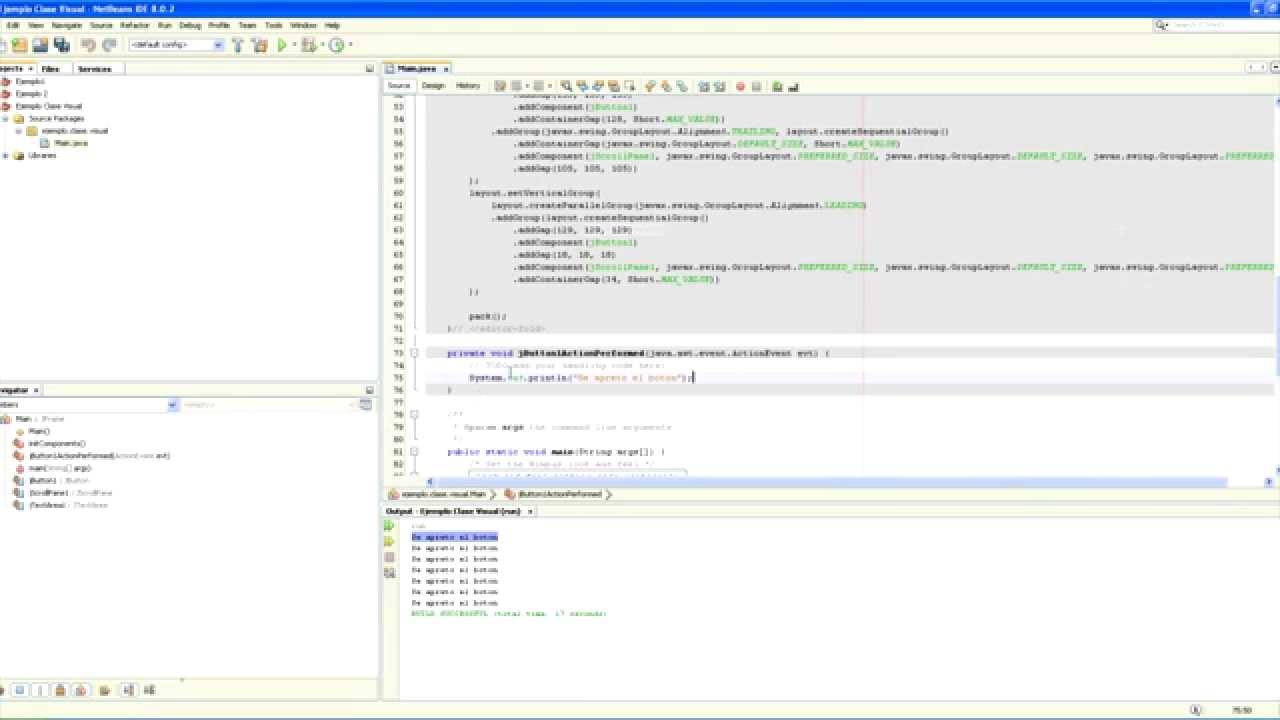Click the Find Selection magnifier icon
The width and height of the screenshot is (1280, 720).
pos(565,86)
